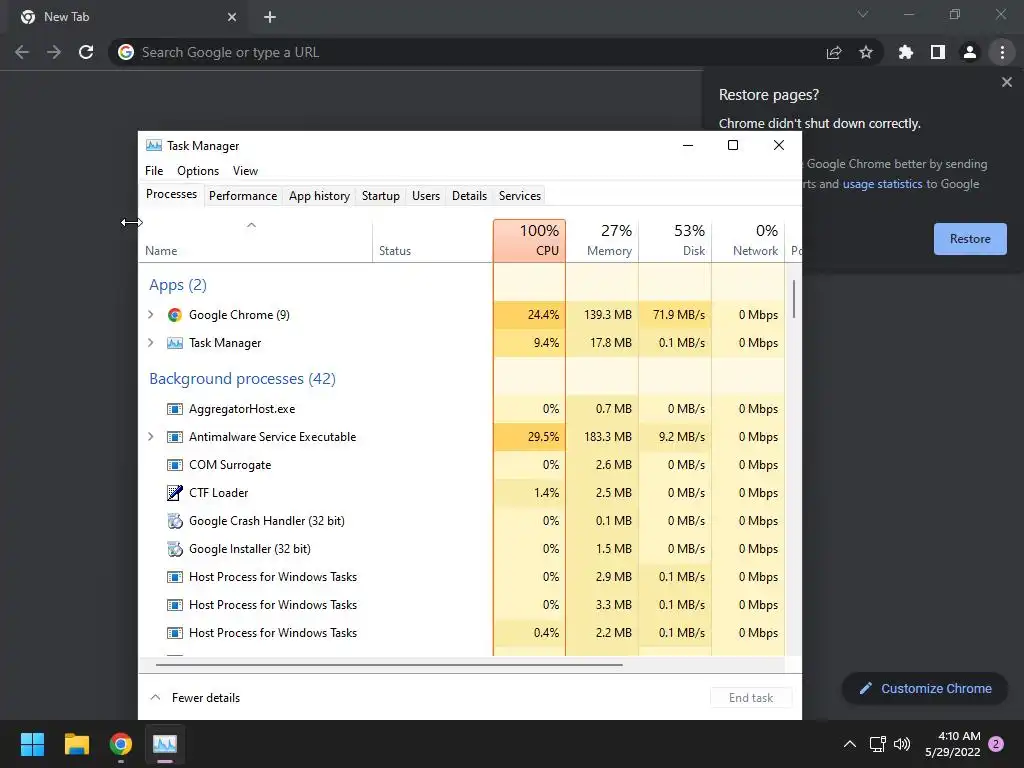The image size is (1024, 768).
Task: Dismiss the Restore pages popup
Action: 1006,82
